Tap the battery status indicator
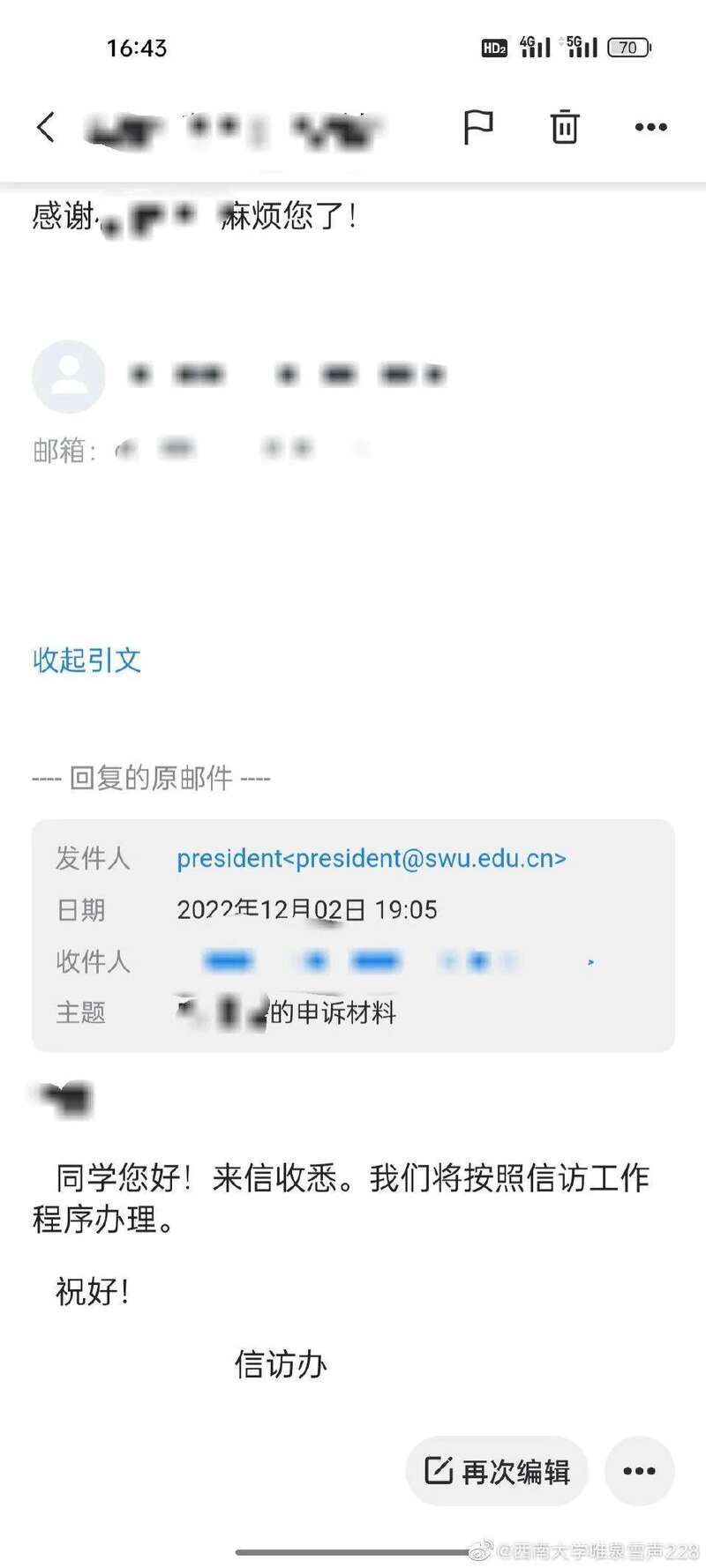Screen dimensions: 706x1568 (629, 48)
